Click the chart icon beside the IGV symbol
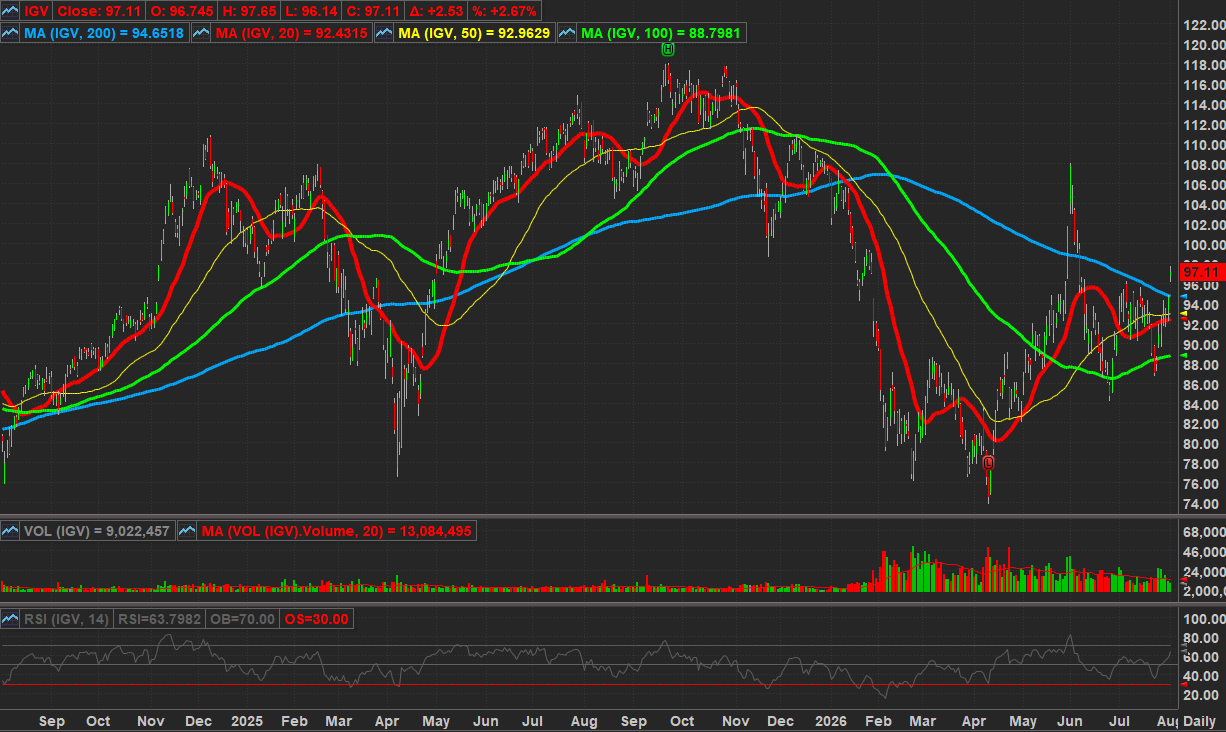 [11, 11]
